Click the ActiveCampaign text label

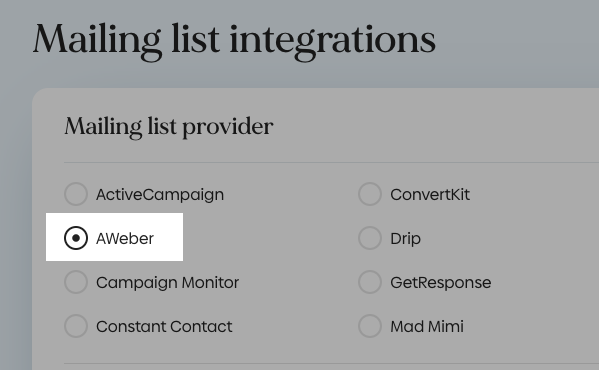160,195
